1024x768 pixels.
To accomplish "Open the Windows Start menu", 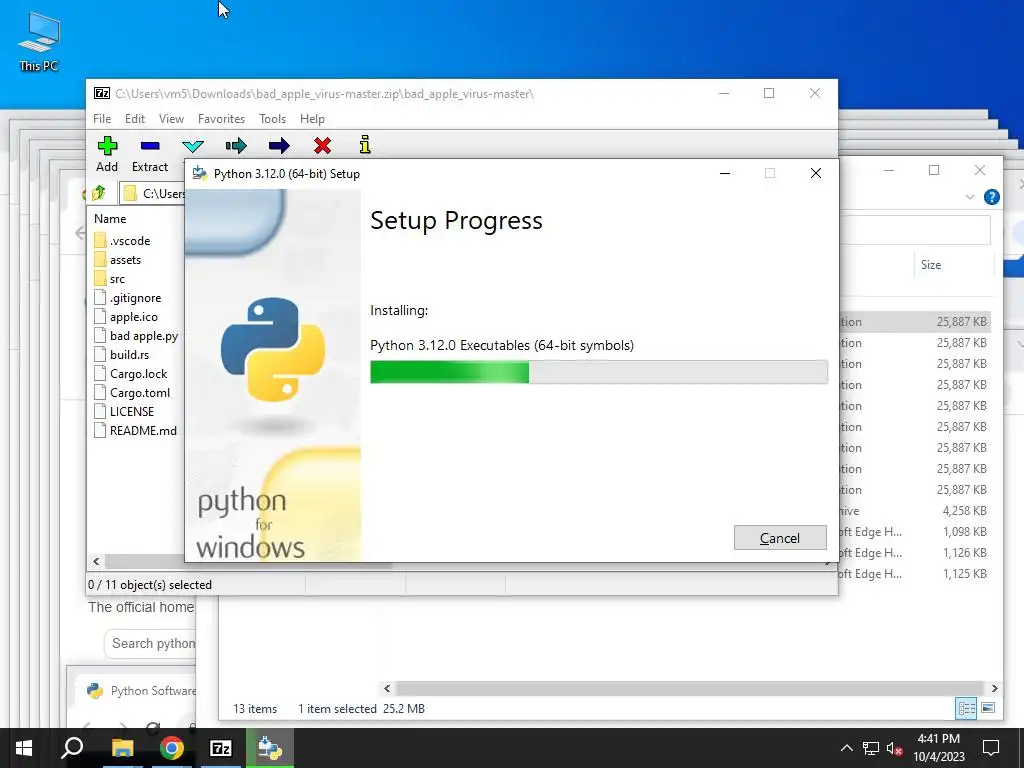I will pos(24,748).
